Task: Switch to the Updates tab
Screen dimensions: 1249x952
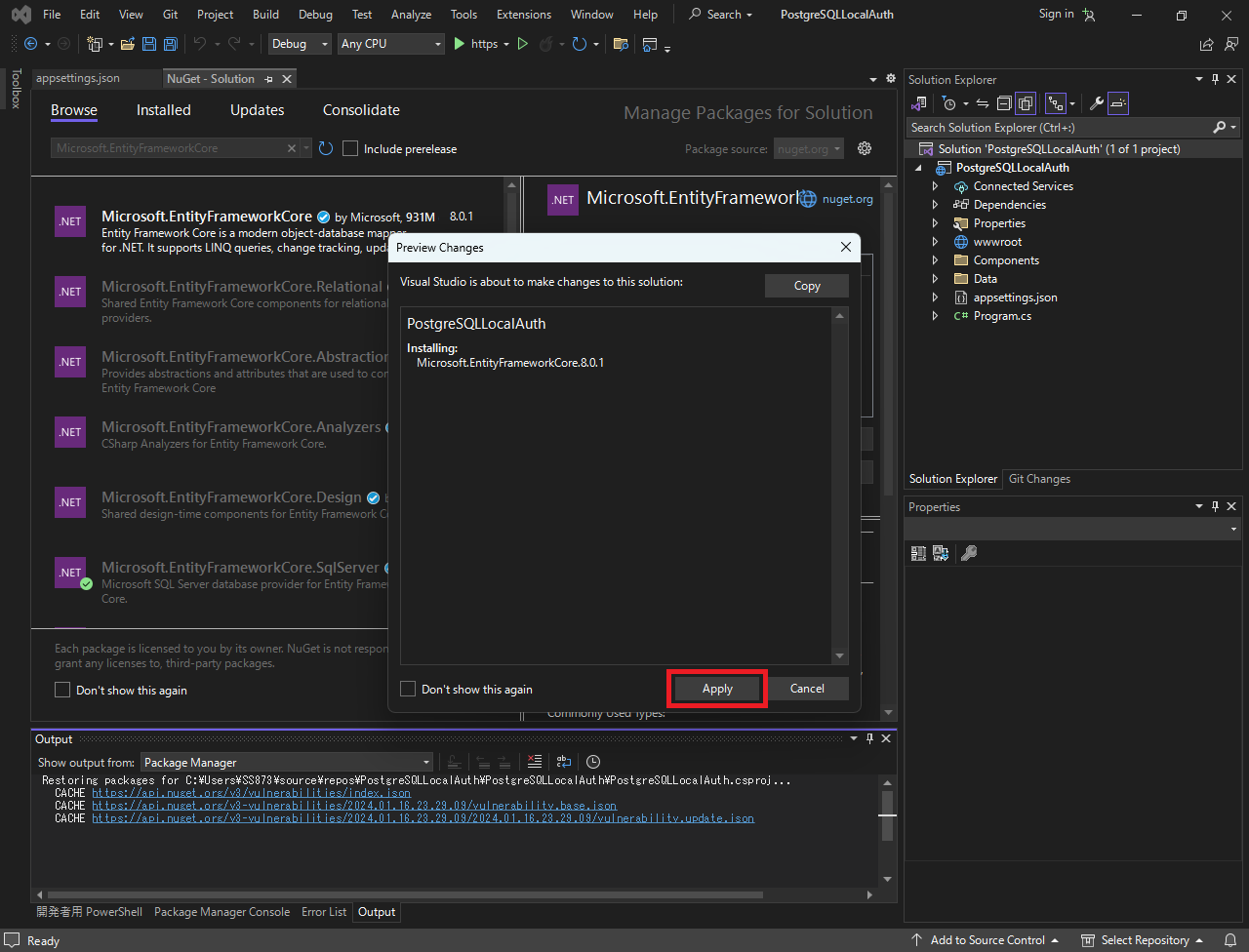Action: click(257, 110)
